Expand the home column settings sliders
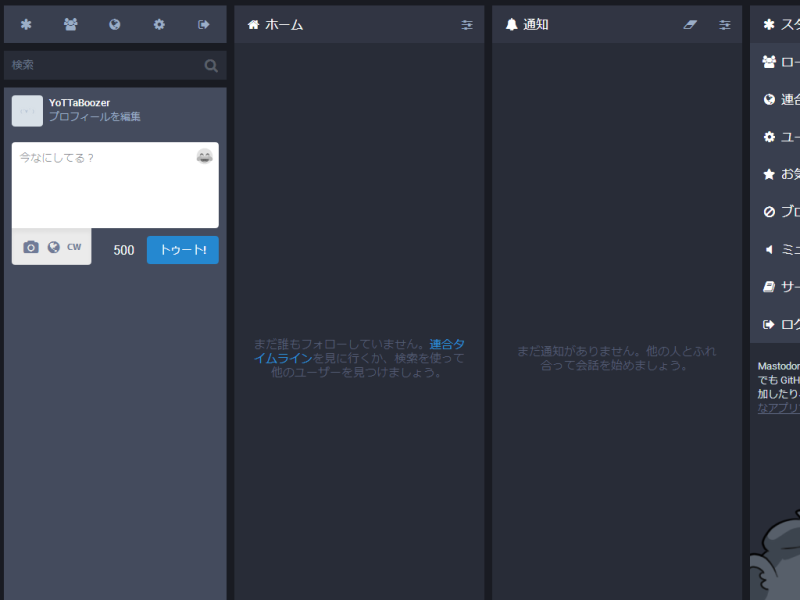 pos(466,24)
